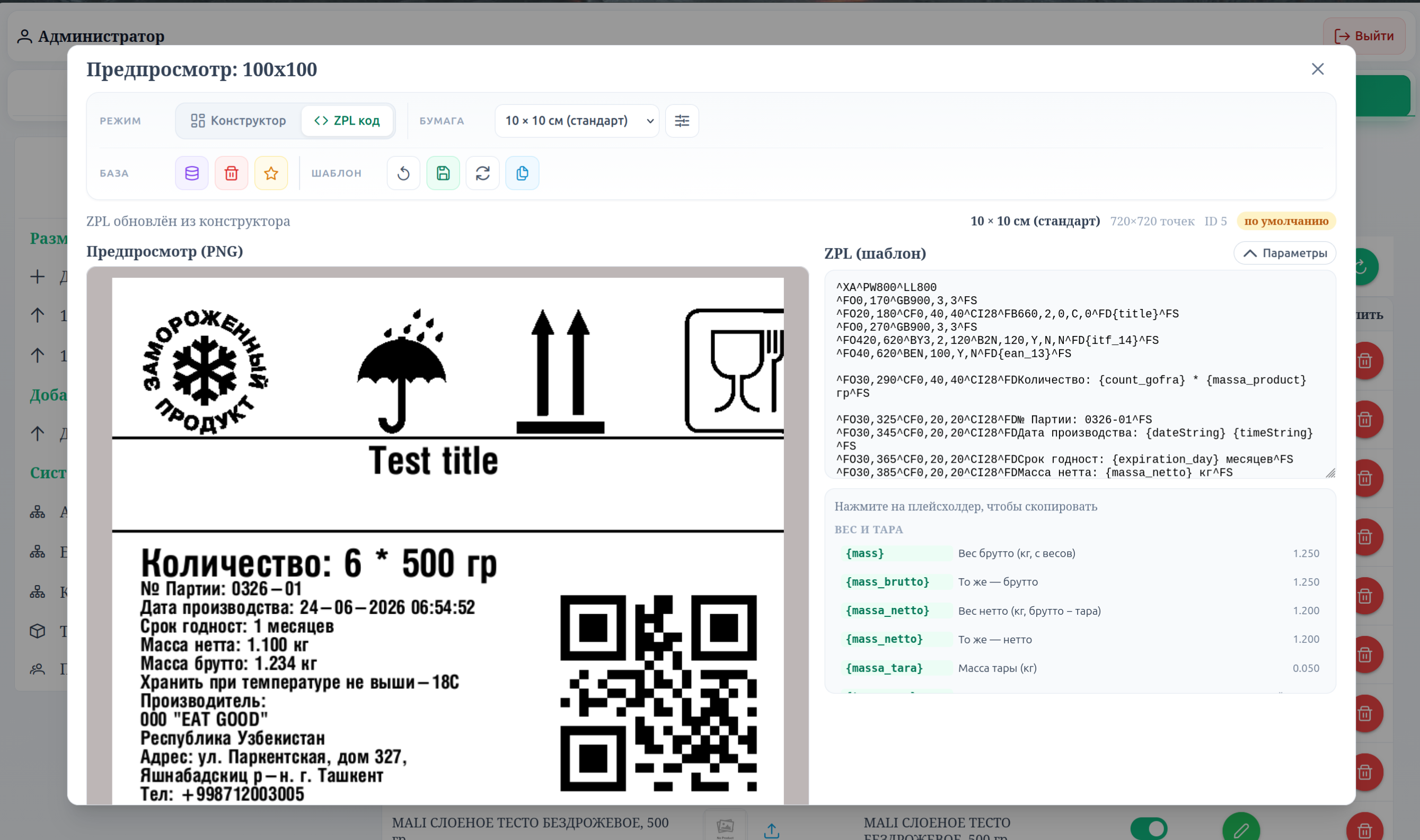
Task: Click inside the ZPL template text area
Action: [x=1080, y=375]
